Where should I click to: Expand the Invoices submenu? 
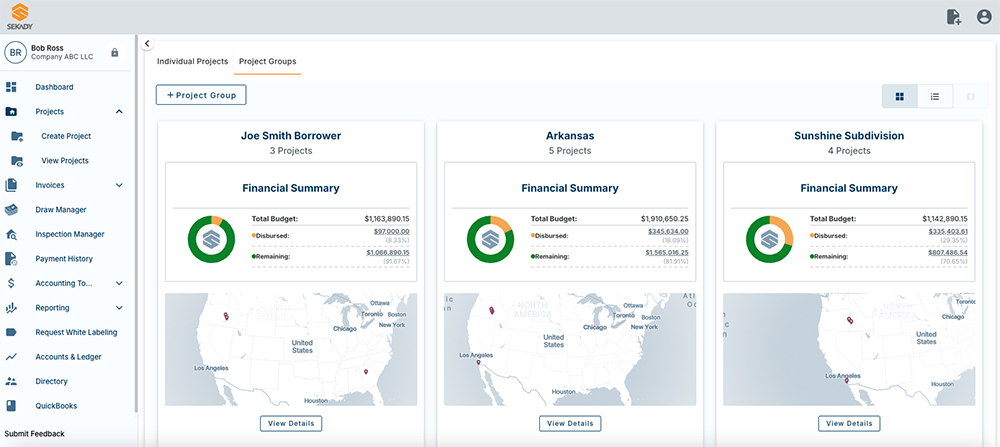(x=119, y=185)
